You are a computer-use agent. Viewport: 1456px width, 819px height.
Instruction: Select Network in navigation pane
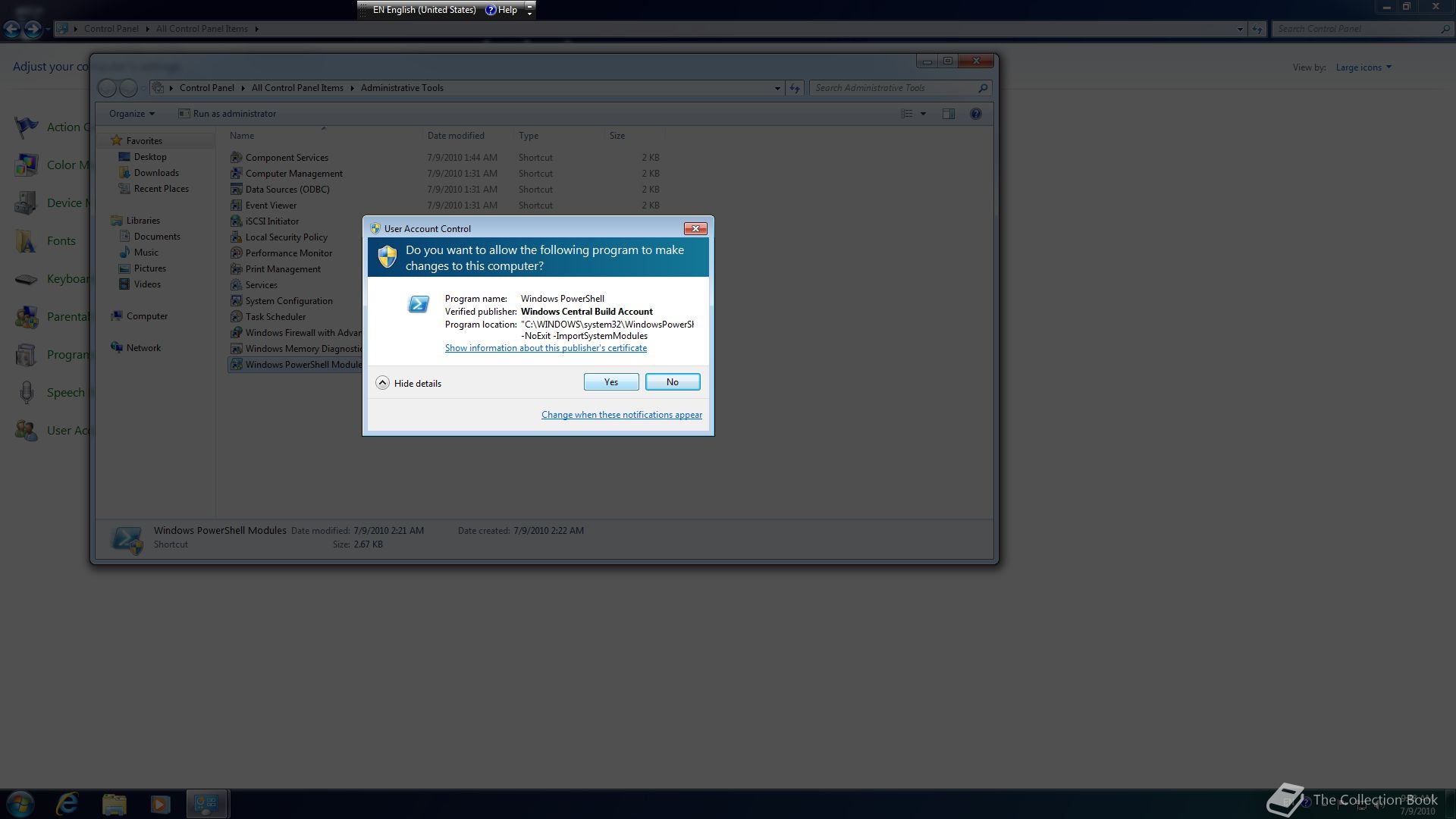(x=143, y=348)
